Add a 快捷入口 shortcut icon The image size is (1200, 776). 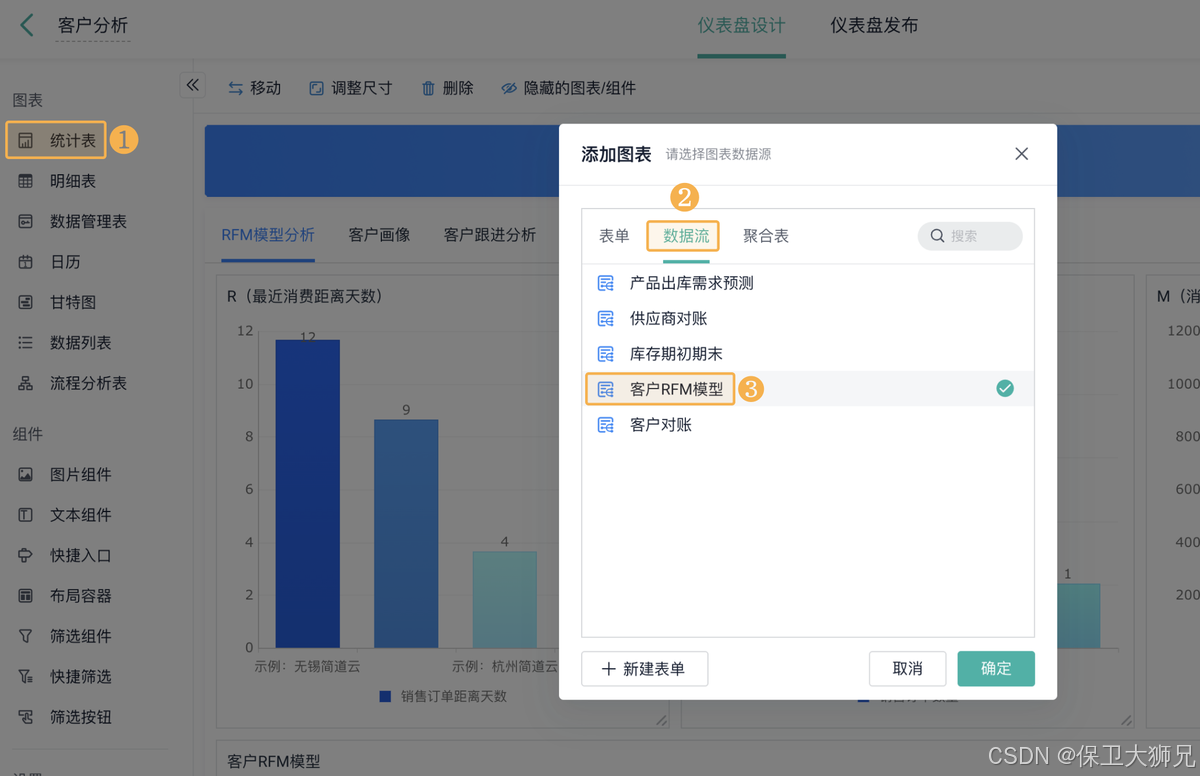(x=26, y=555)
